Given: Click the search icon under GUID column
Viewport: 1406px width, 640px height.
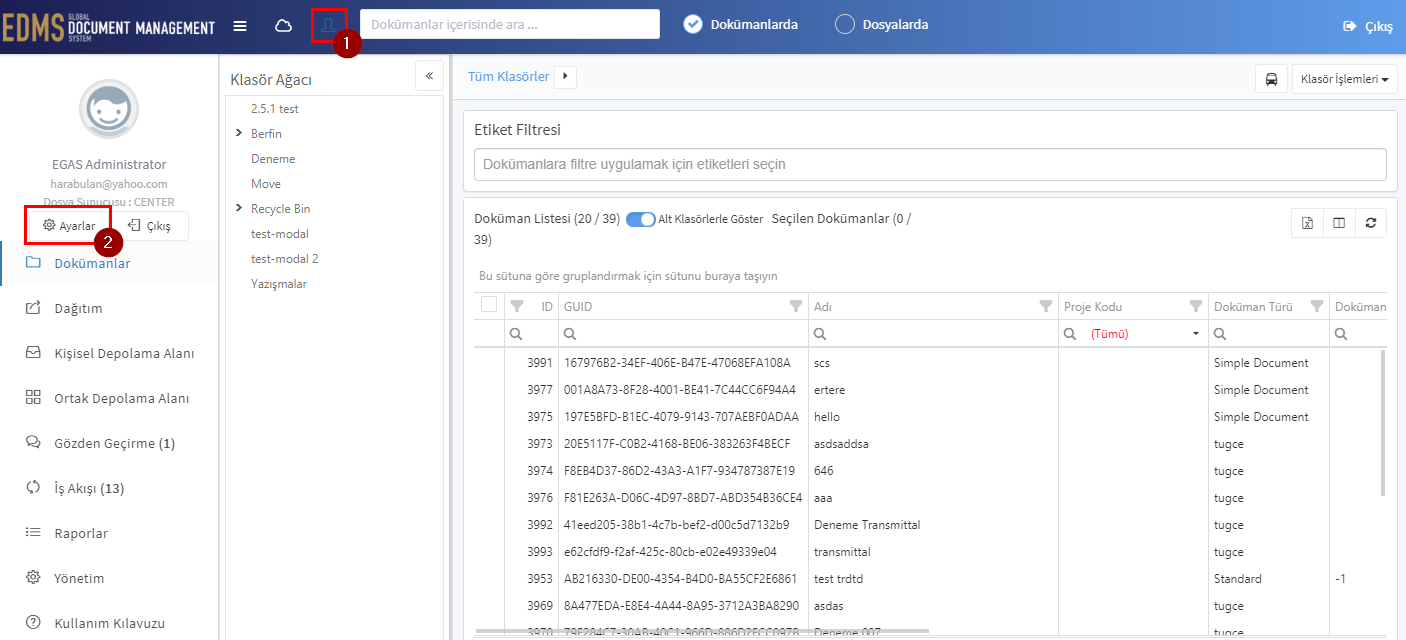Looking at the screenshot, I should [x=570, y=333].
